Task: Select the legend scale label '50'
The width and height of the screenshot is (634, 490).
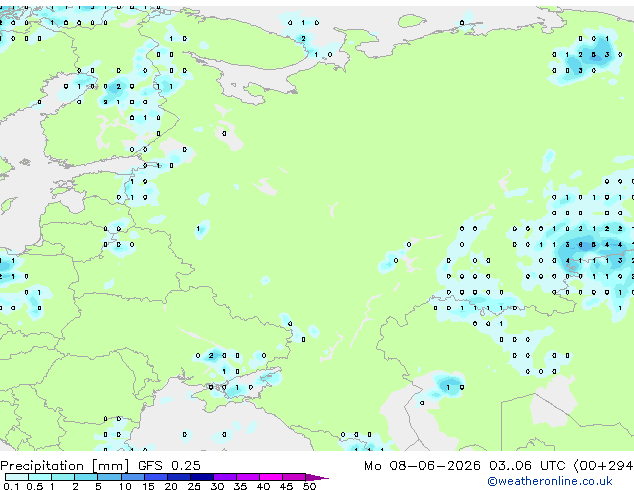Action: pyautogui.click(x=309, y=486)
